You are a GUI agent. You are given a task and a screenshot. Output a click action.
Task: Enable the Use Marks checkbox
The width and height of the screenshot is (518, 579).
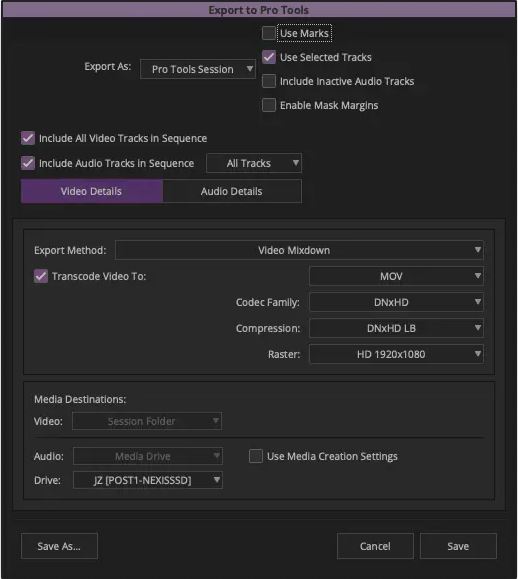(x=269, y=33)
